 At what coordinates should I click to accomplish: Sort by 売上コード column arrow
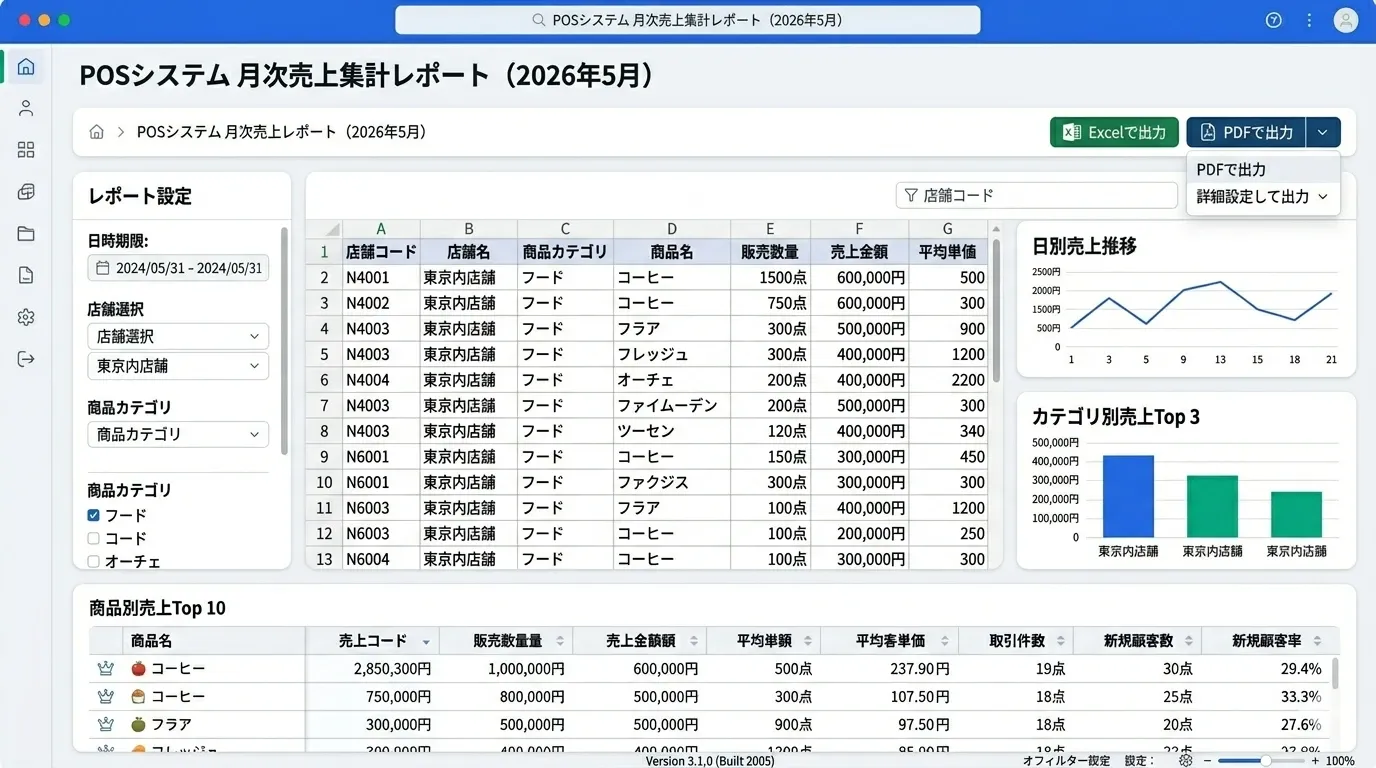coord(427,642)
